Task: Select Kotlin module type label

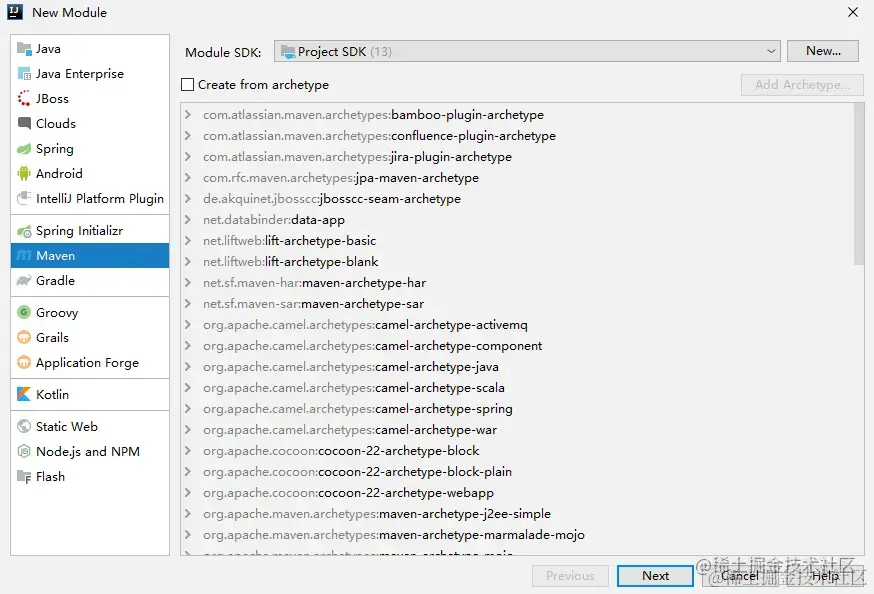Action: [52, 395]
